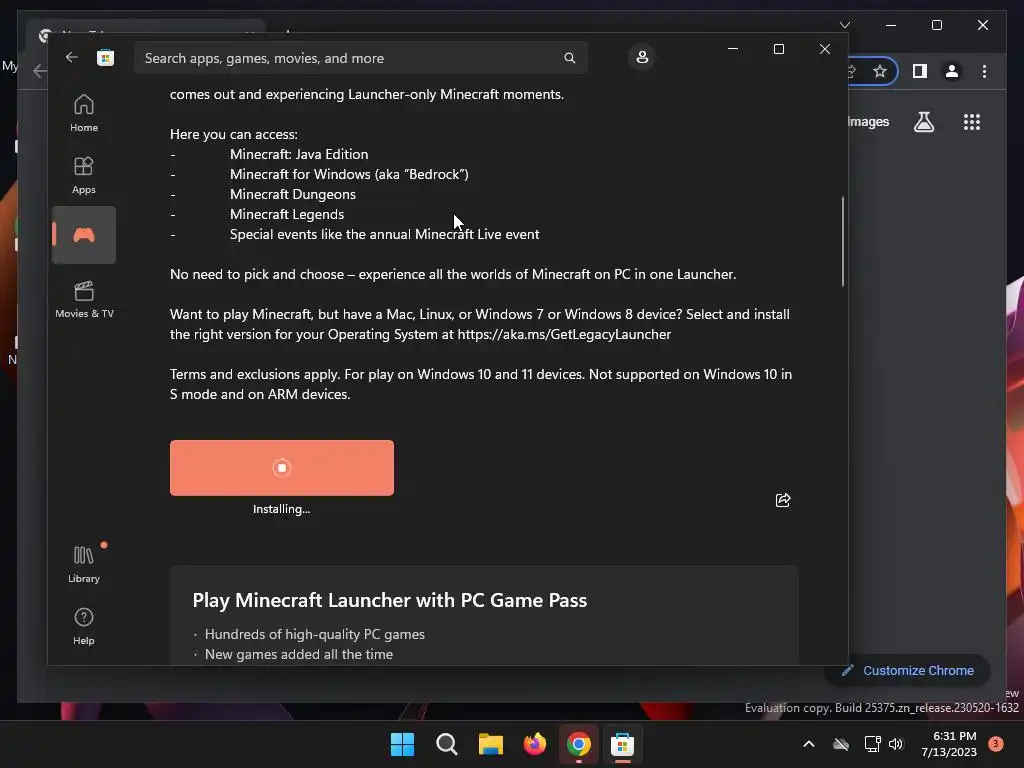Open Movies & TV section
Image resolution: width=1024 pixels, height=768 pixels.
[x=84, y=299]
